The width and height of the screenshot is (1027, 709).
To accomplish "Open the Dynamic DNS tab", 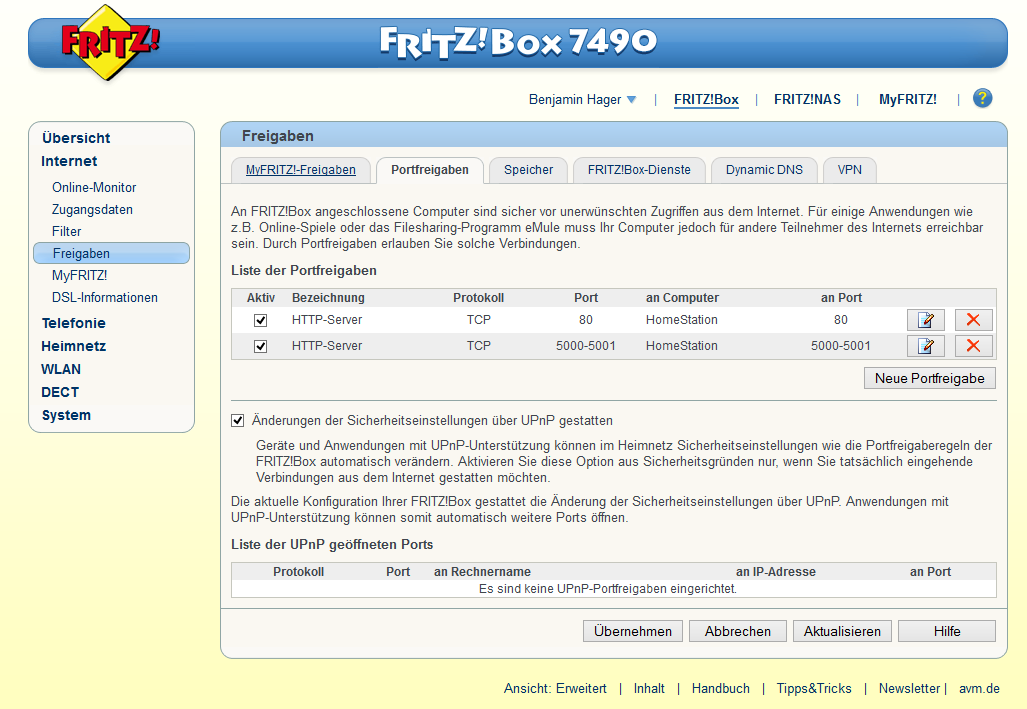I will point(764,170).
